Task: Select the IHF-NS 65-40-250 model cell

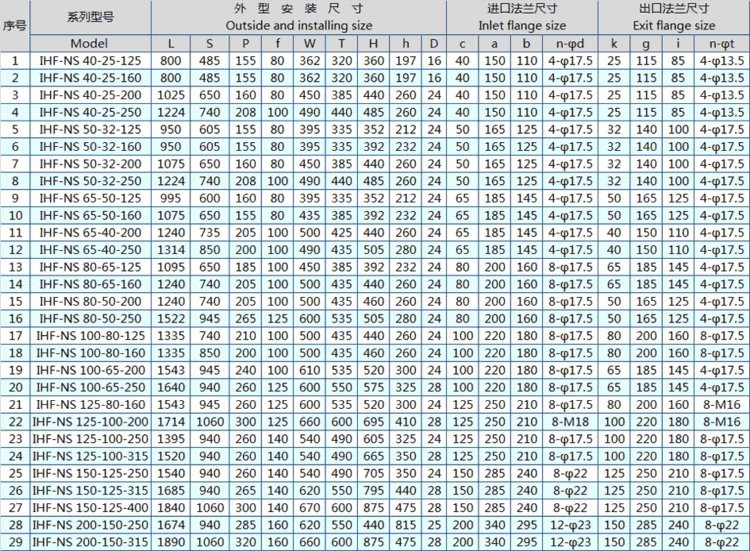Action: (x=90, y=248)
